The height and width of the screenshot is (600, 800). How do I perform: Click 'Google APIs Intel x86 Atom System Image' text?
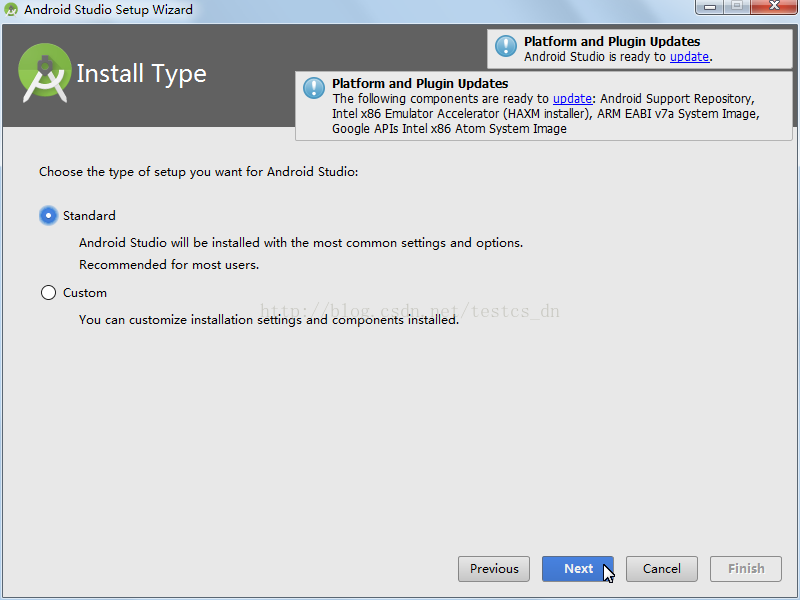[449, 129]
